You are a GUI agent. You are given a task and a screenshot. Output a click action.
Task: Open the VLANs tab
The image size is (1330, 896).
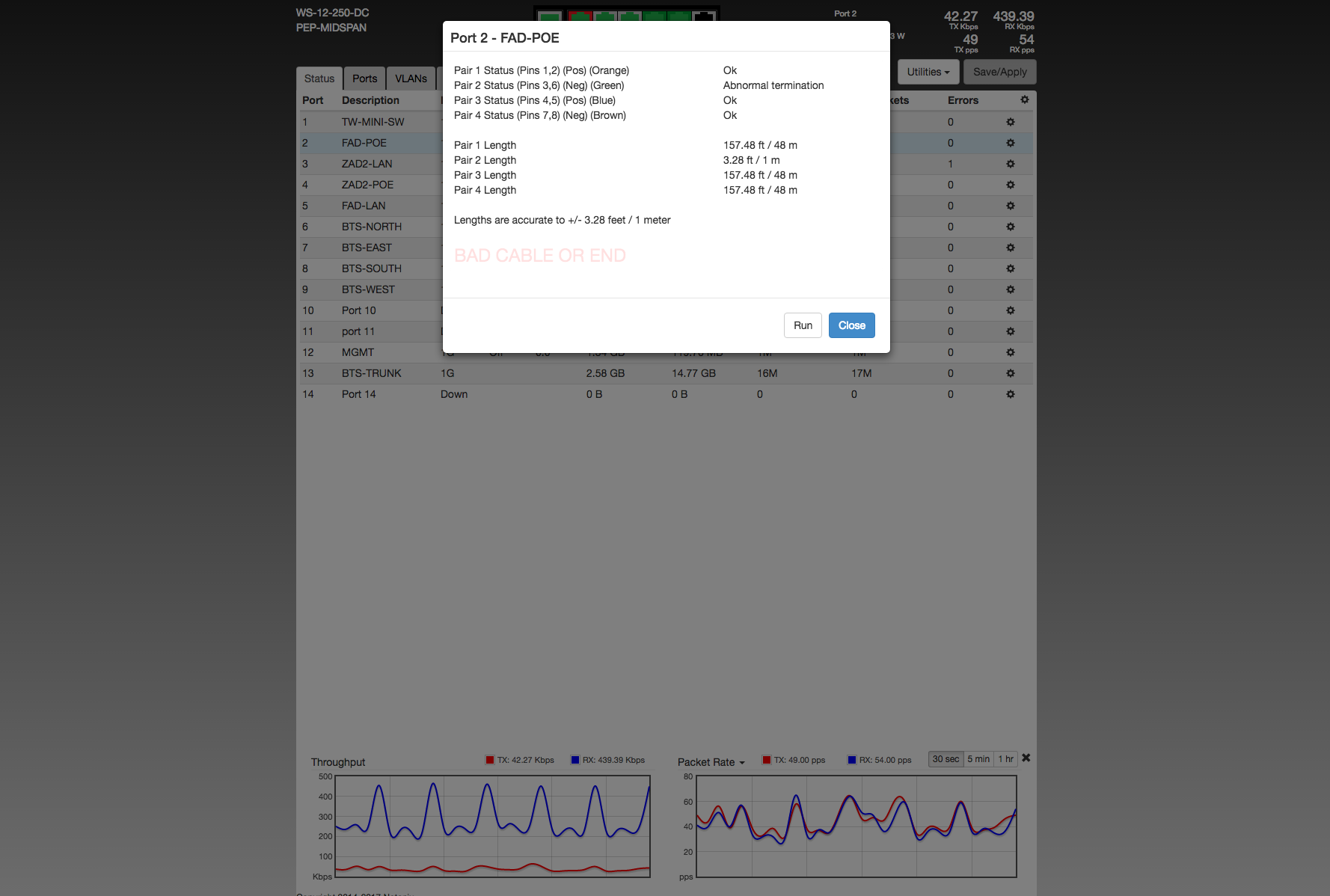click(411, 79)
